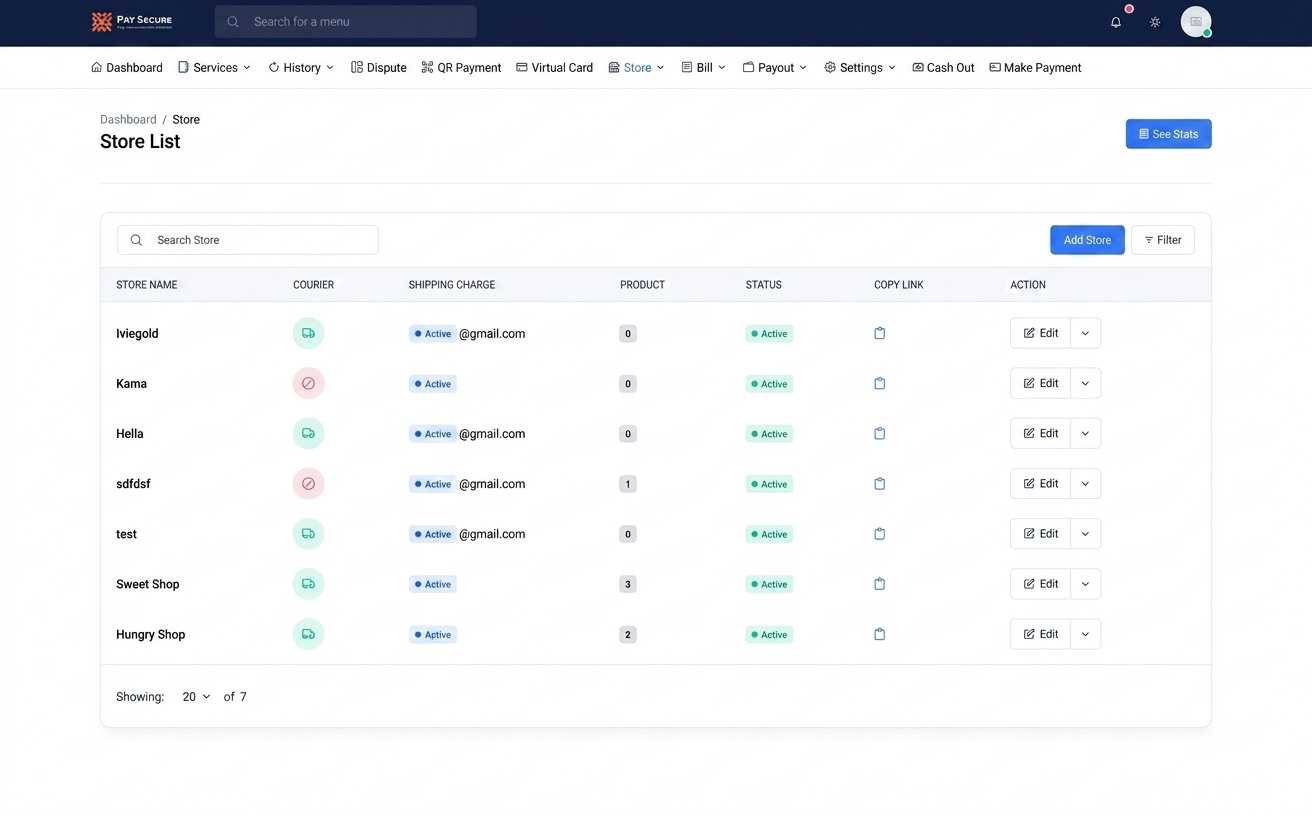Viewport: 1312px width, 816px height.
Task: Copy the store link for Hella
Action: 880,433
